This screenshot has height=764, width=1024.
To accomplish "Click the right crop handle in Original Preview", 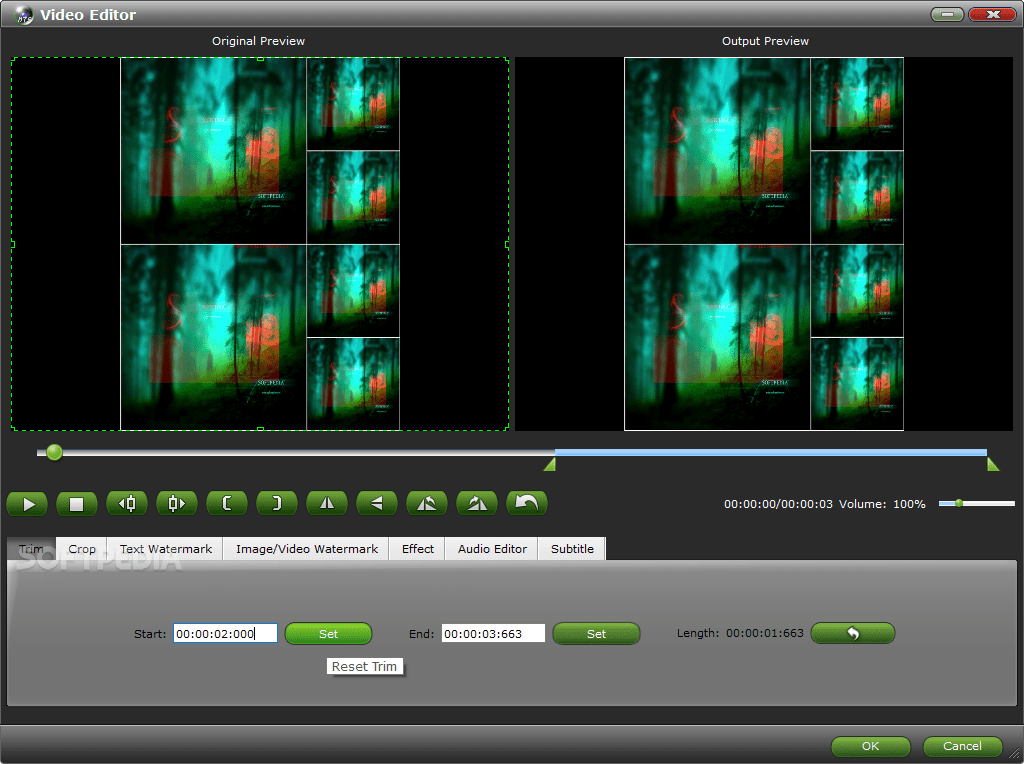I will [507, 244].
